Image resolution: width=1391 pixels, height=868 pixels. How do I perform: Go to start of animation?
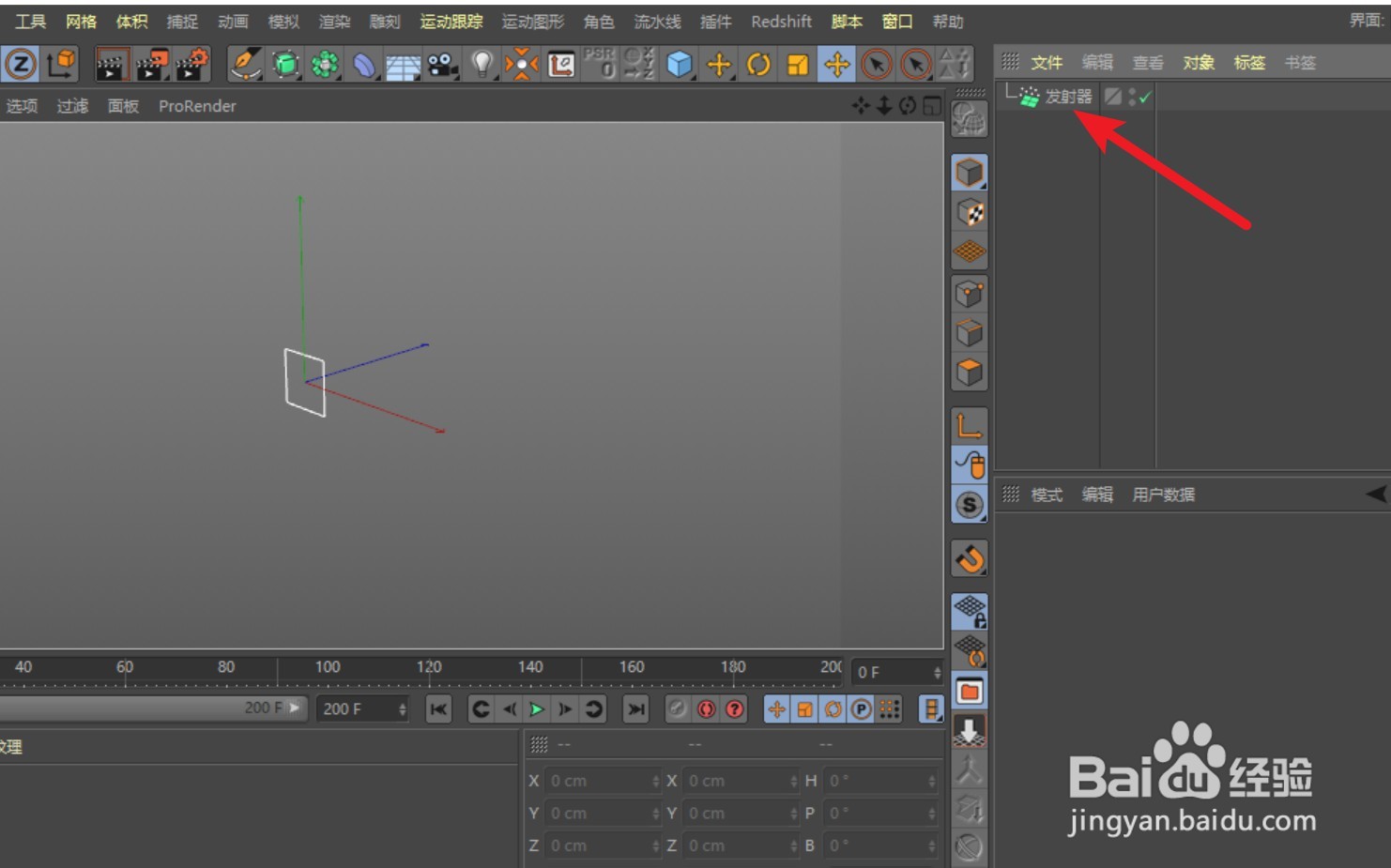click(x=438, y=709)
